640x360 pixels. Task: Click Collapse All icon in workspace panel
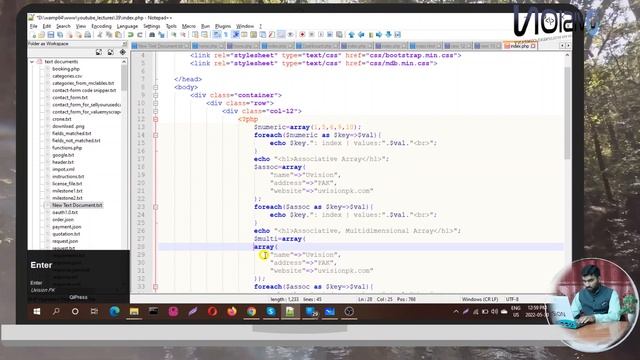[111, 52]
